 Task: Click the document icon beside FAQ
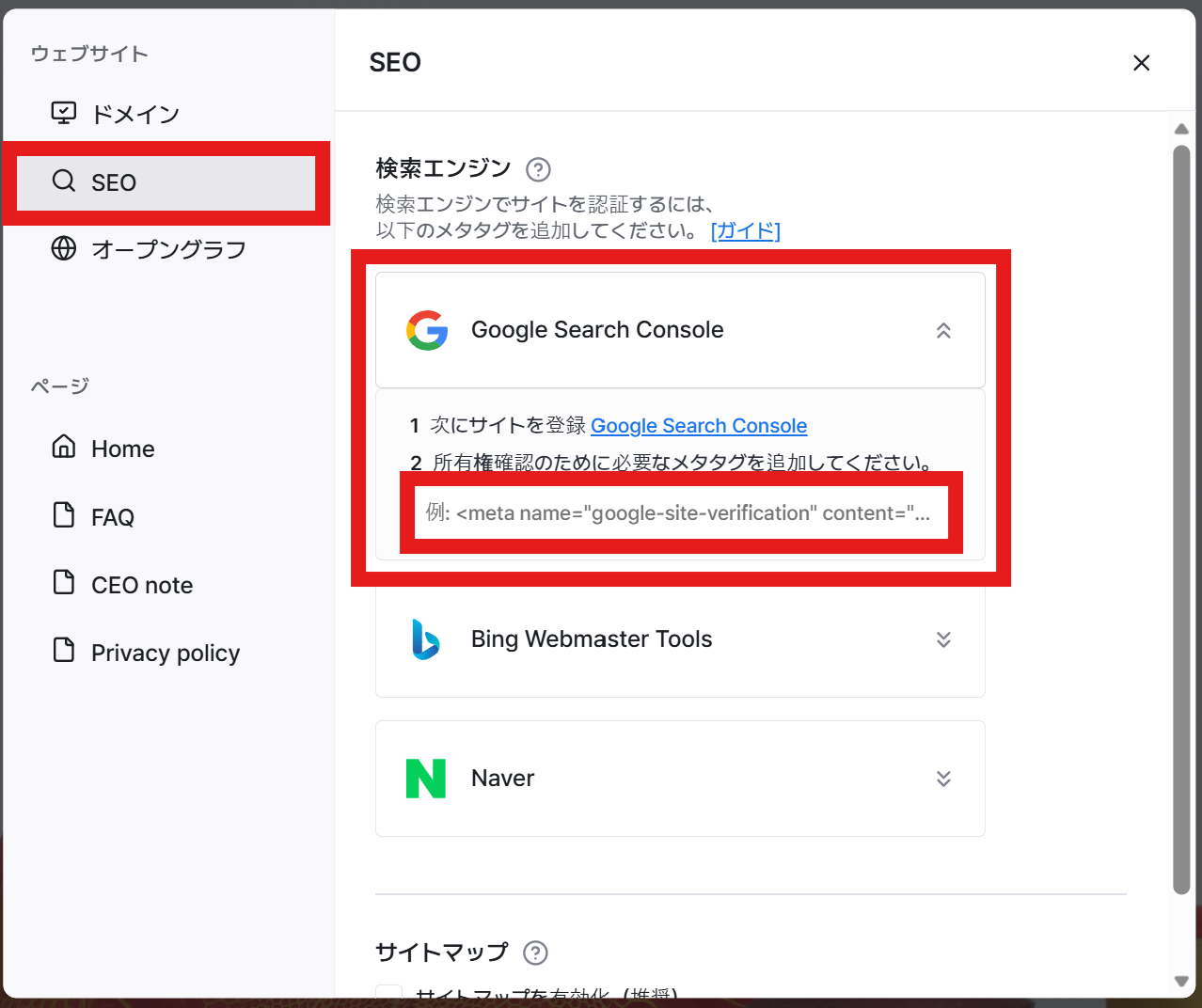pyautogui.click(x=64, y=514)
